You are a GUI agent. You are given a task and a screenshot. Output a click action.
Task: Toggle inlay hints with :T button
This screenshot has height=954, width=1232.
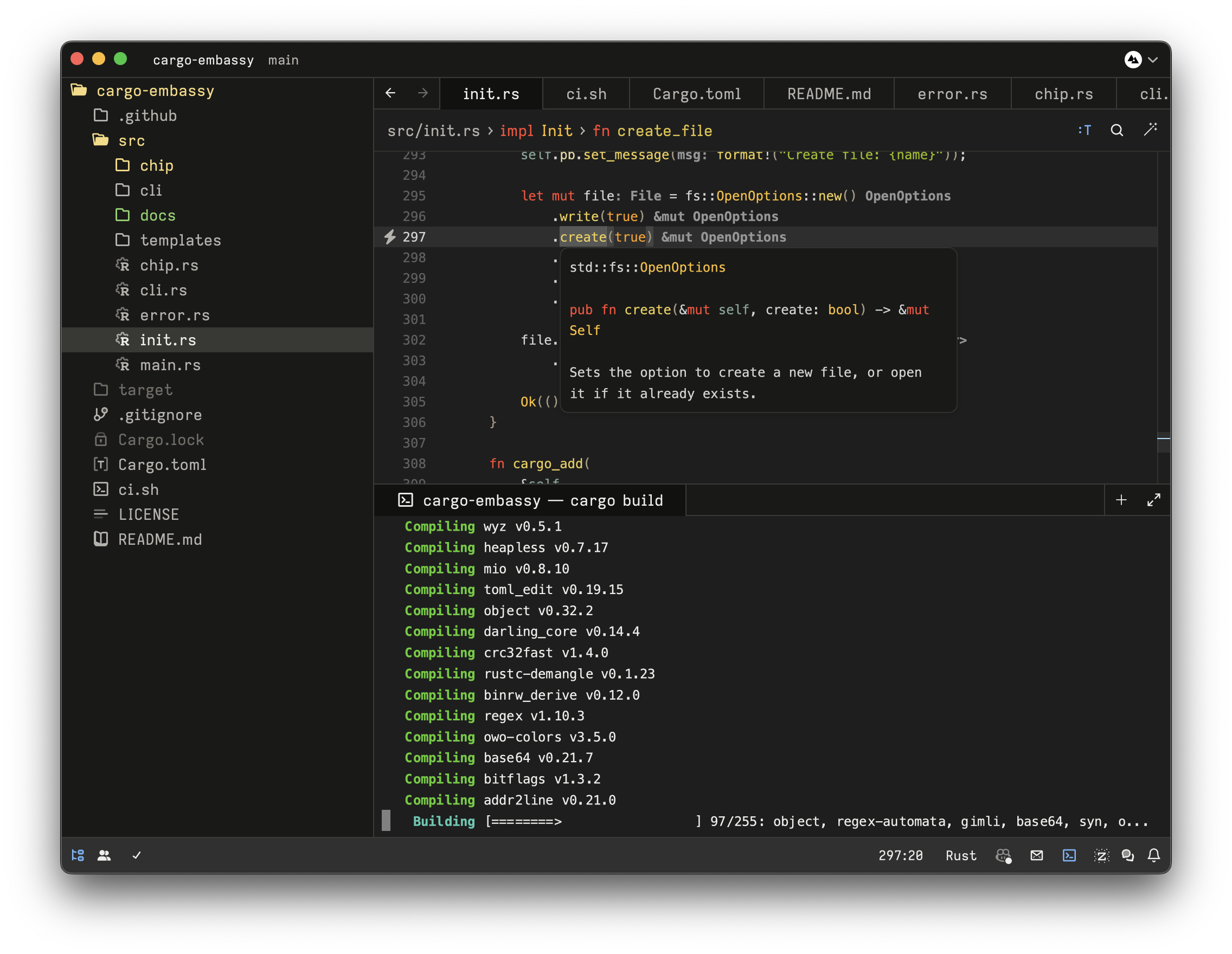tap(1084, 130)
